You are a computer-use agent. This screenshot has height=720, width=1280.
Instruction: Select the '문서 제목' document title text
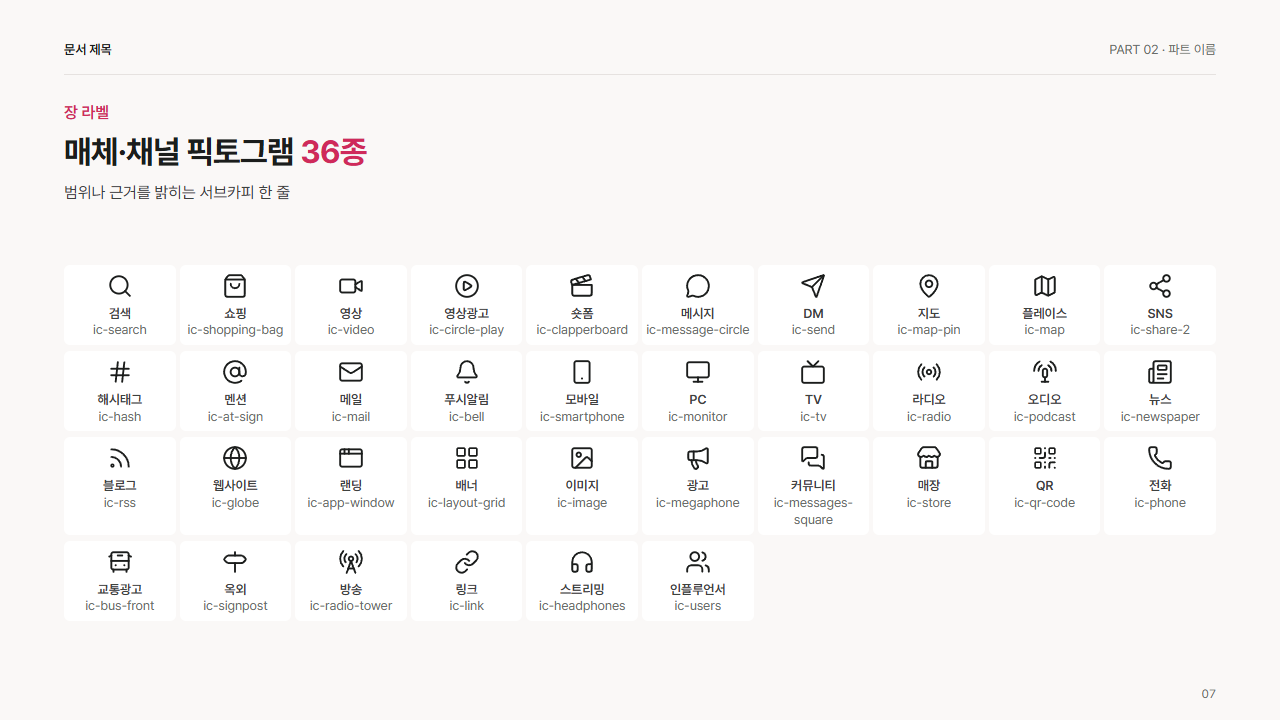tap(88, 49)
